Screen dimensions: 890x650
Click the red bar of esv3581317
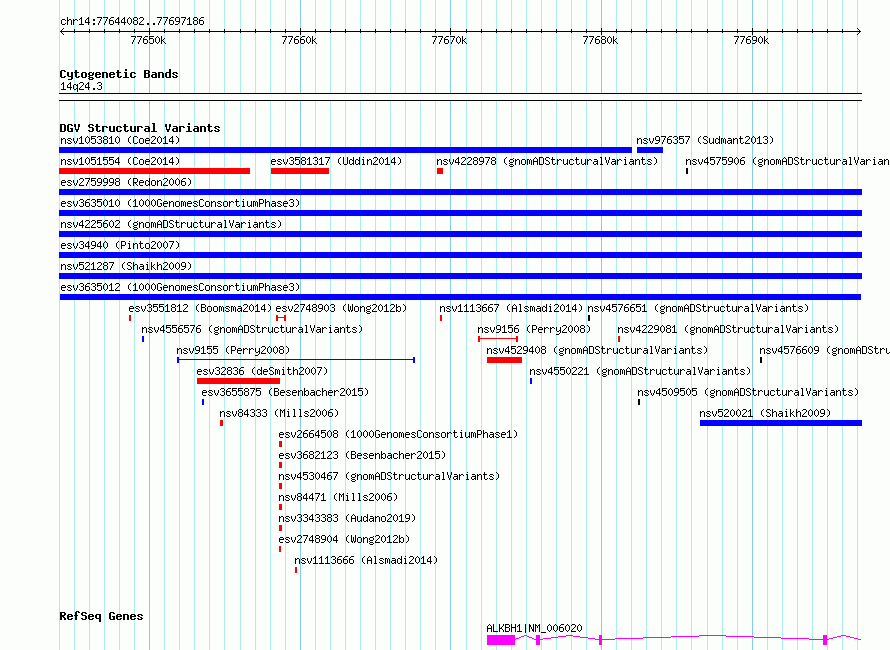[300, 171]
